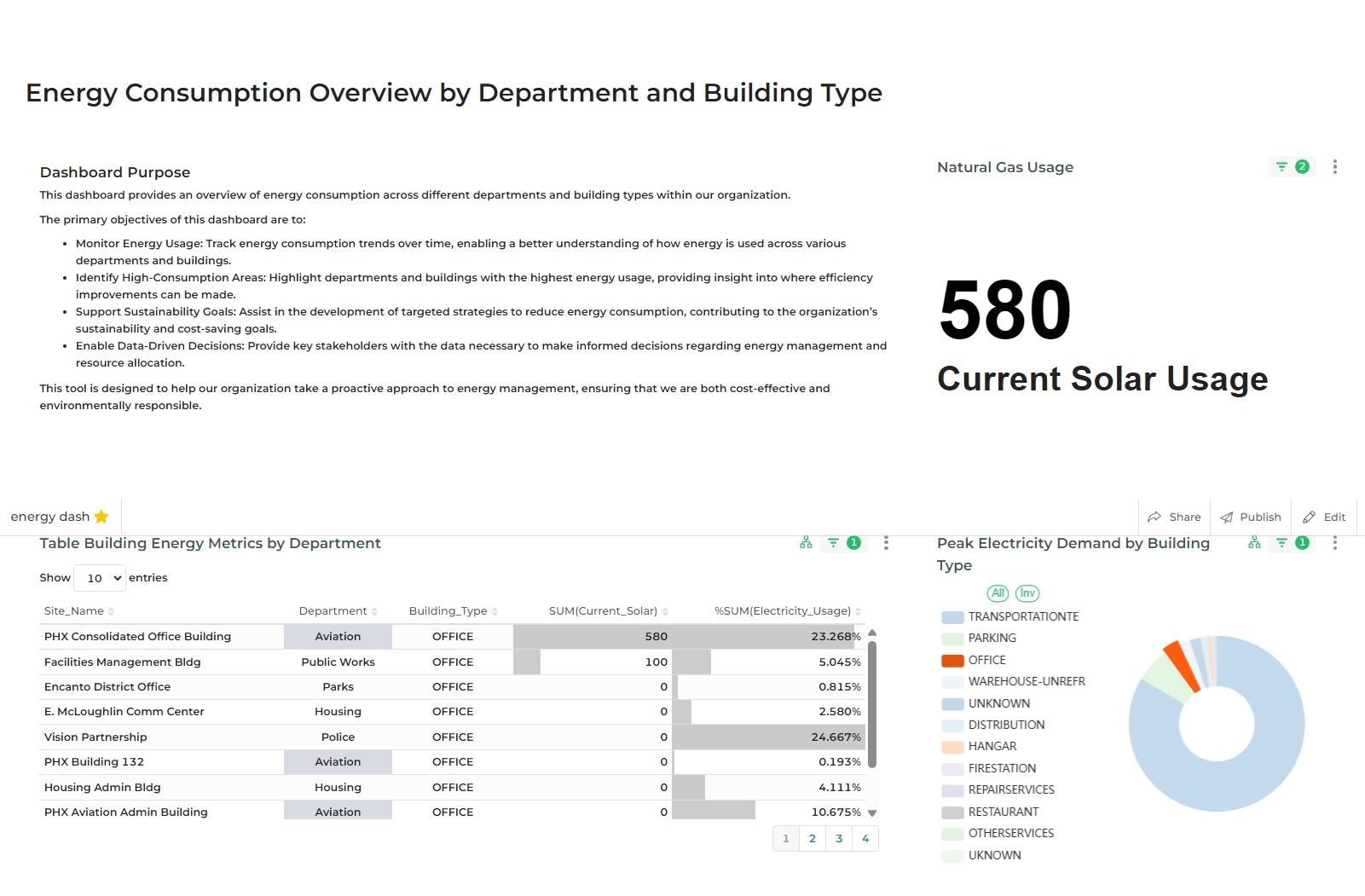Click the 24.667% electricity usage cell
Viewport: 1365px width, 896px height.
click(769, 737)
